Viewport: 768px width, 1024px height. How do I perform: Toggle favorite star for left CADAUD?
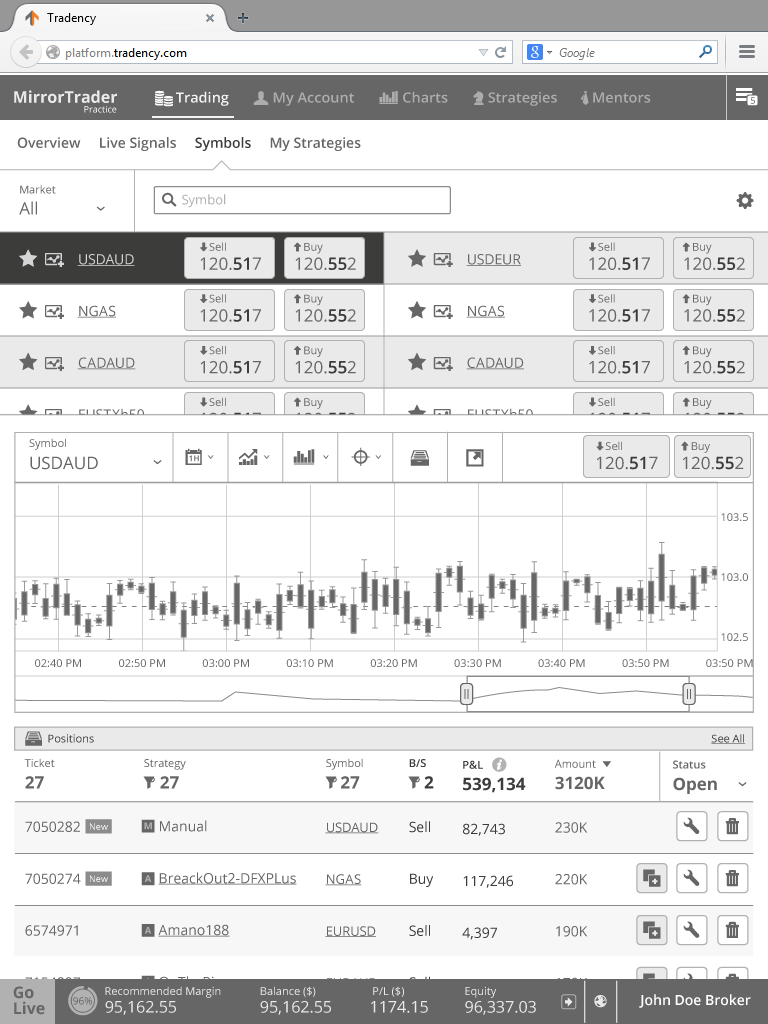28,362
